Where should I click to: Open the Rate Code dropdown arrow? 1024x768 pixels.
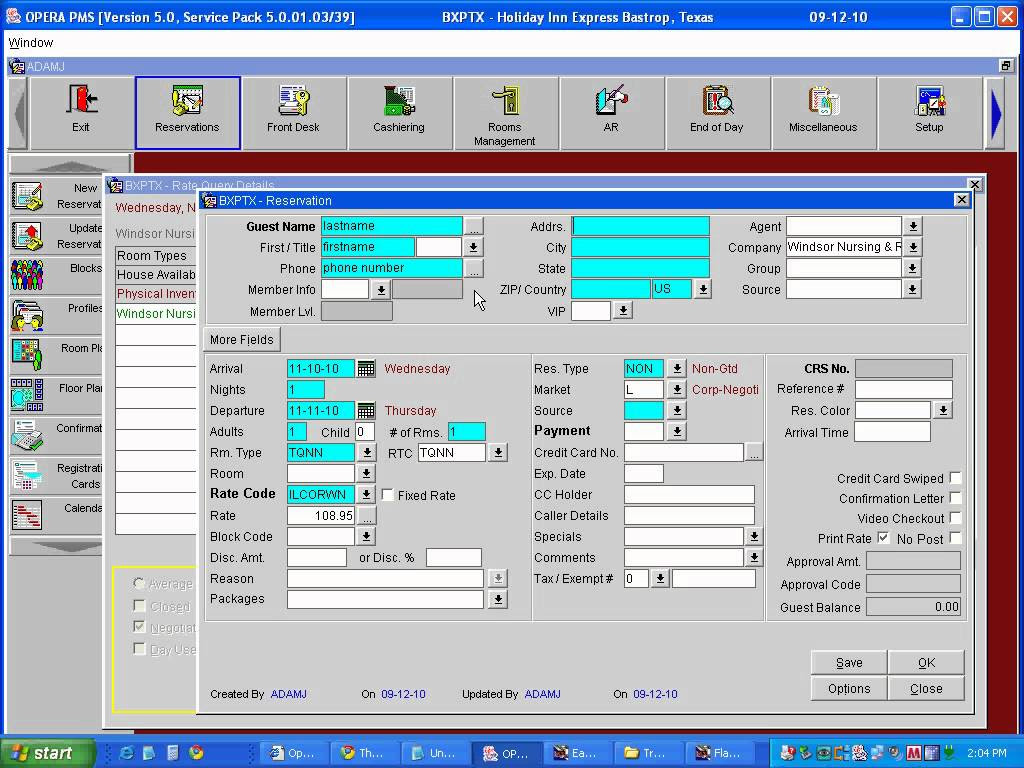366,494
